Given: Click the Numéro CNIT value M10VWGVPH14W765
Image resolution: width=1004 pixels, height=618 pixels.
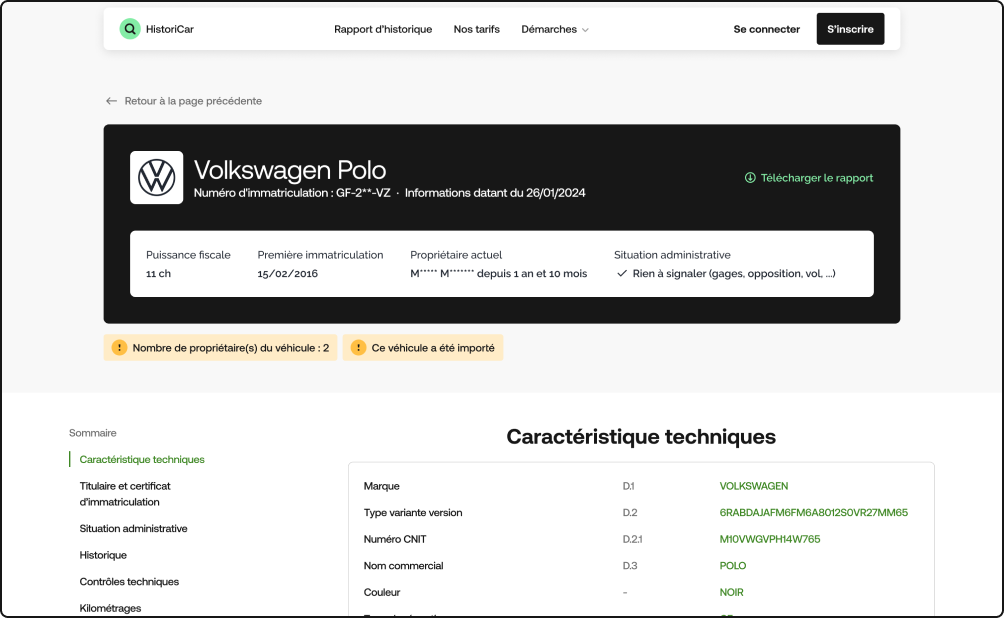Looking at the screenshot, I should [x=770, y=539].
